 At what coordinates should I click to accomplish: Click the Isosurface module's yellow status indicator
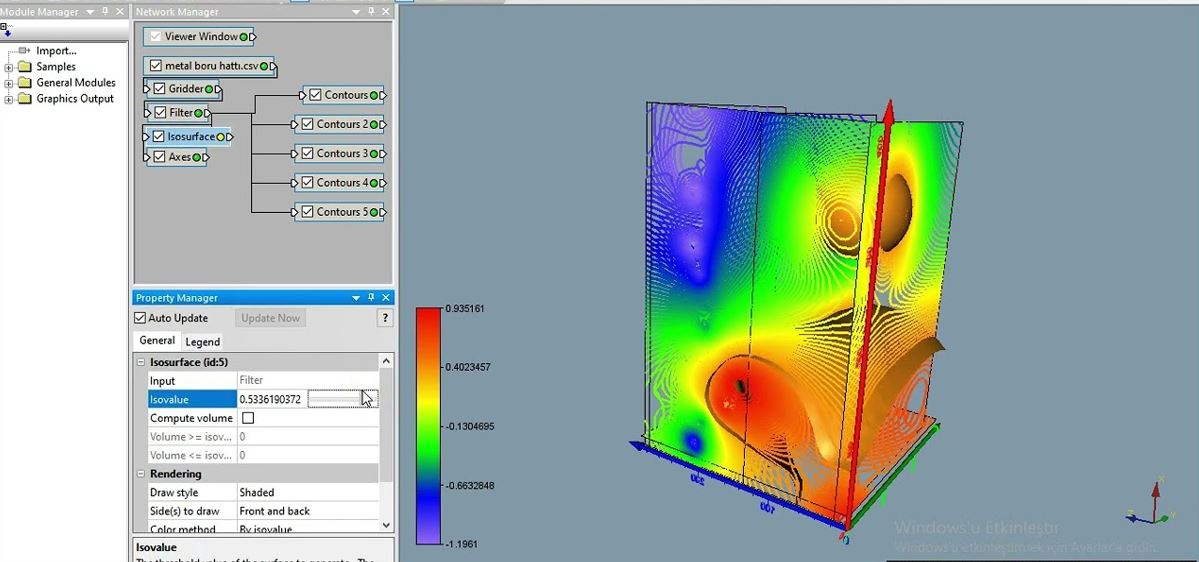coord(219,136)
